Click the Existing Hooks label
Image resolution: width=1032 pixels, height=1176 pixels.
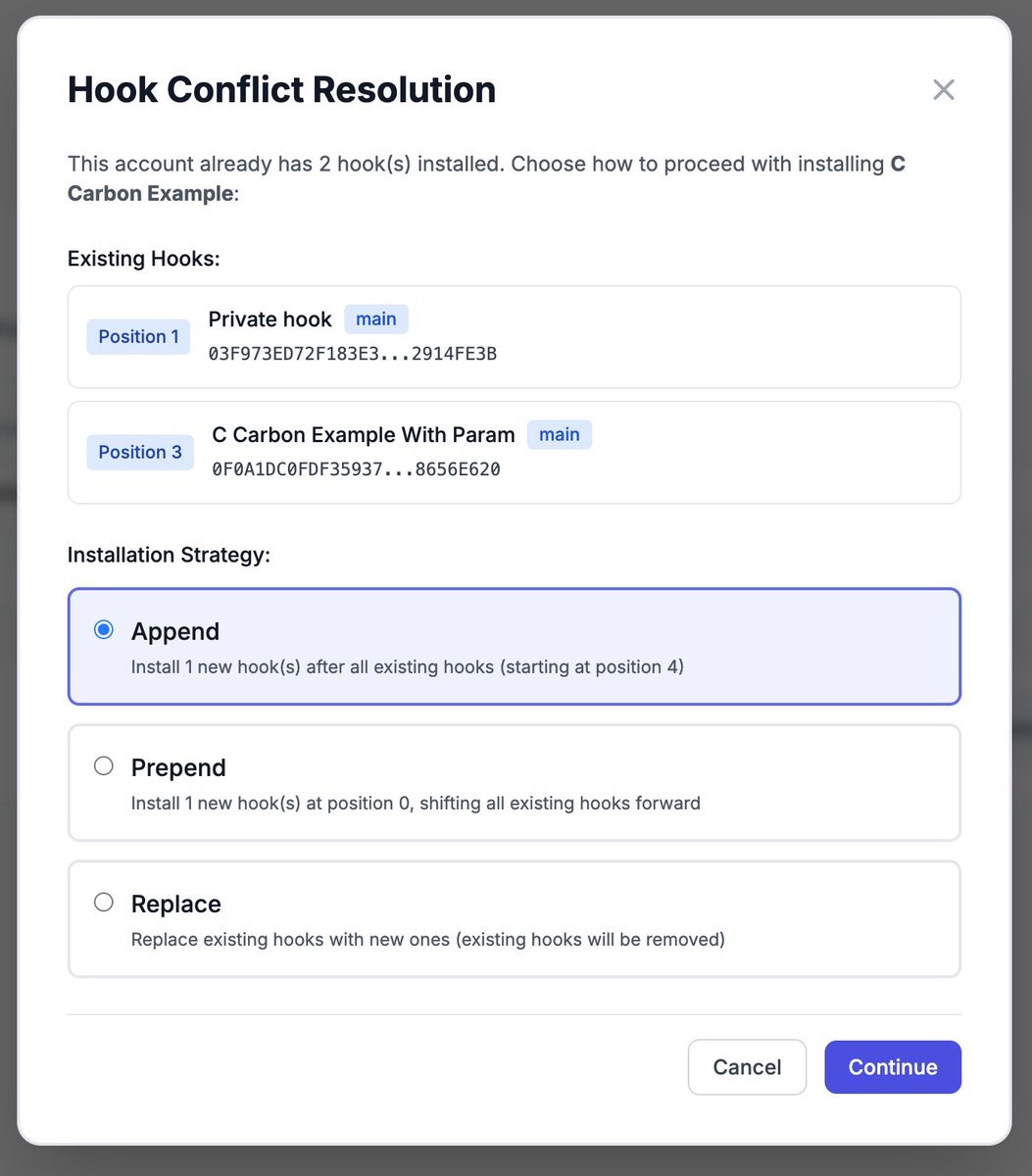coord(144,260)
